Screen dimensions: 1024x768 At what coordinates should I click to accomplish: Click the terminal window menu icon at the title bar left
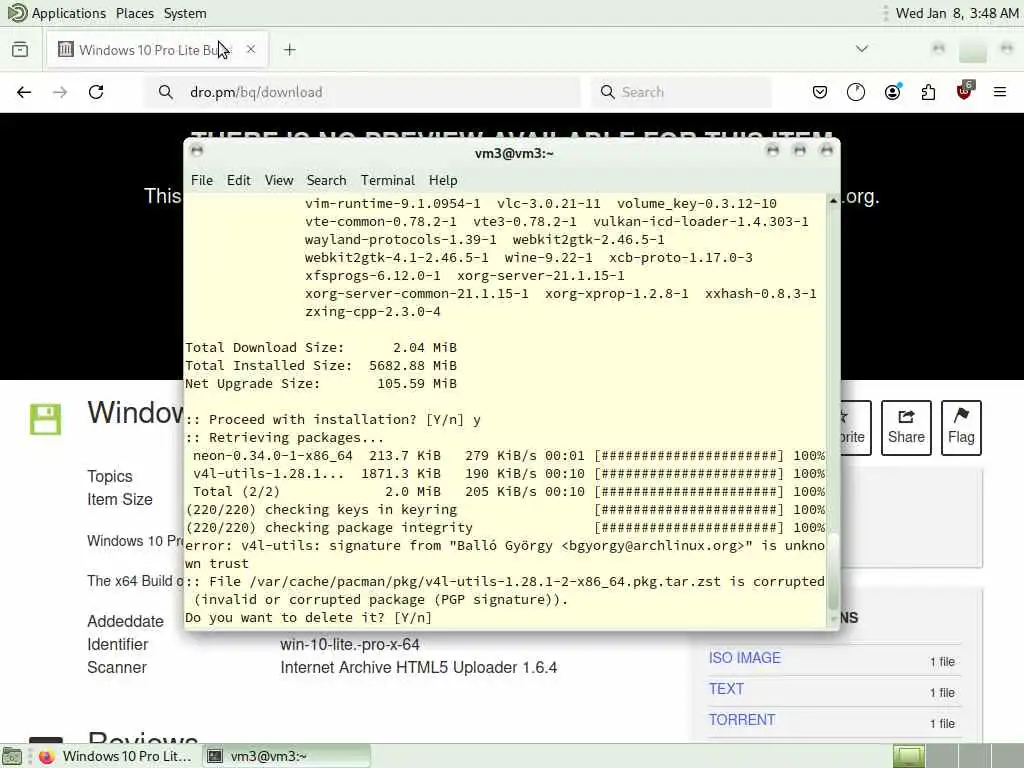[197, 151]
